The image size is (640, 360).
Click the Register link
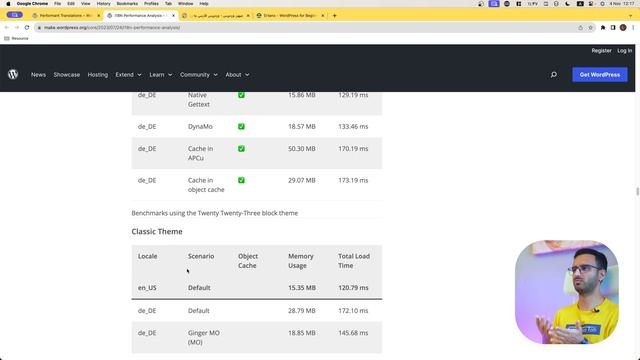601,51
